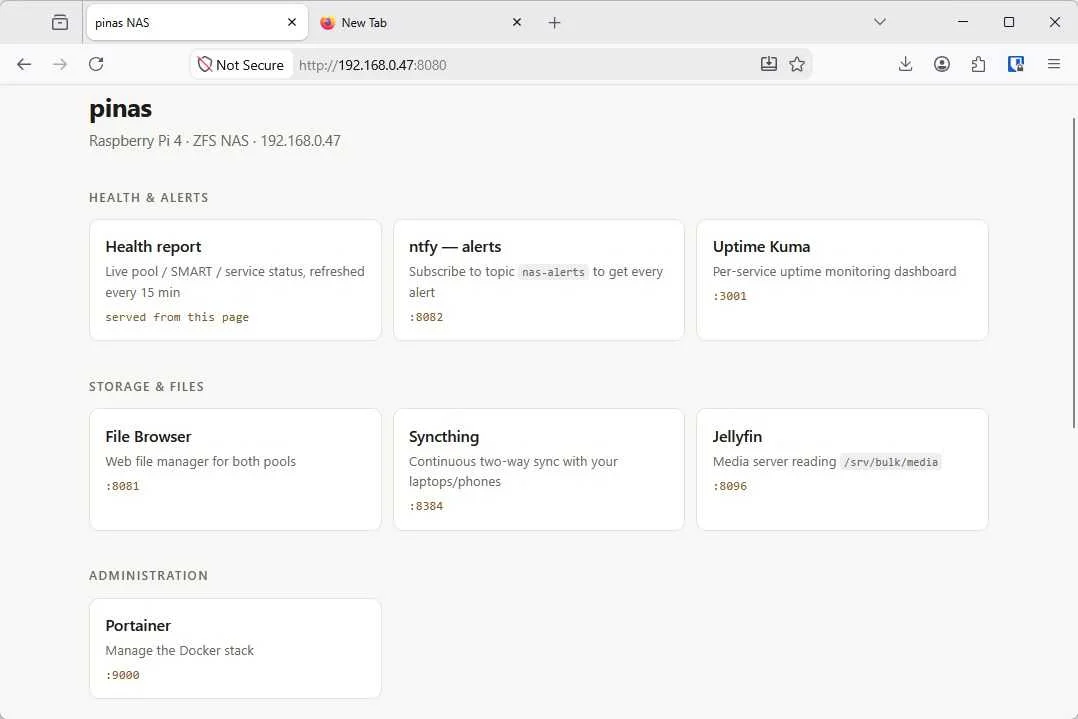Click the HEALTH & ALERTS section heading
The width and height of the screenshot is (1078, 719).
[x=148, y=197]
